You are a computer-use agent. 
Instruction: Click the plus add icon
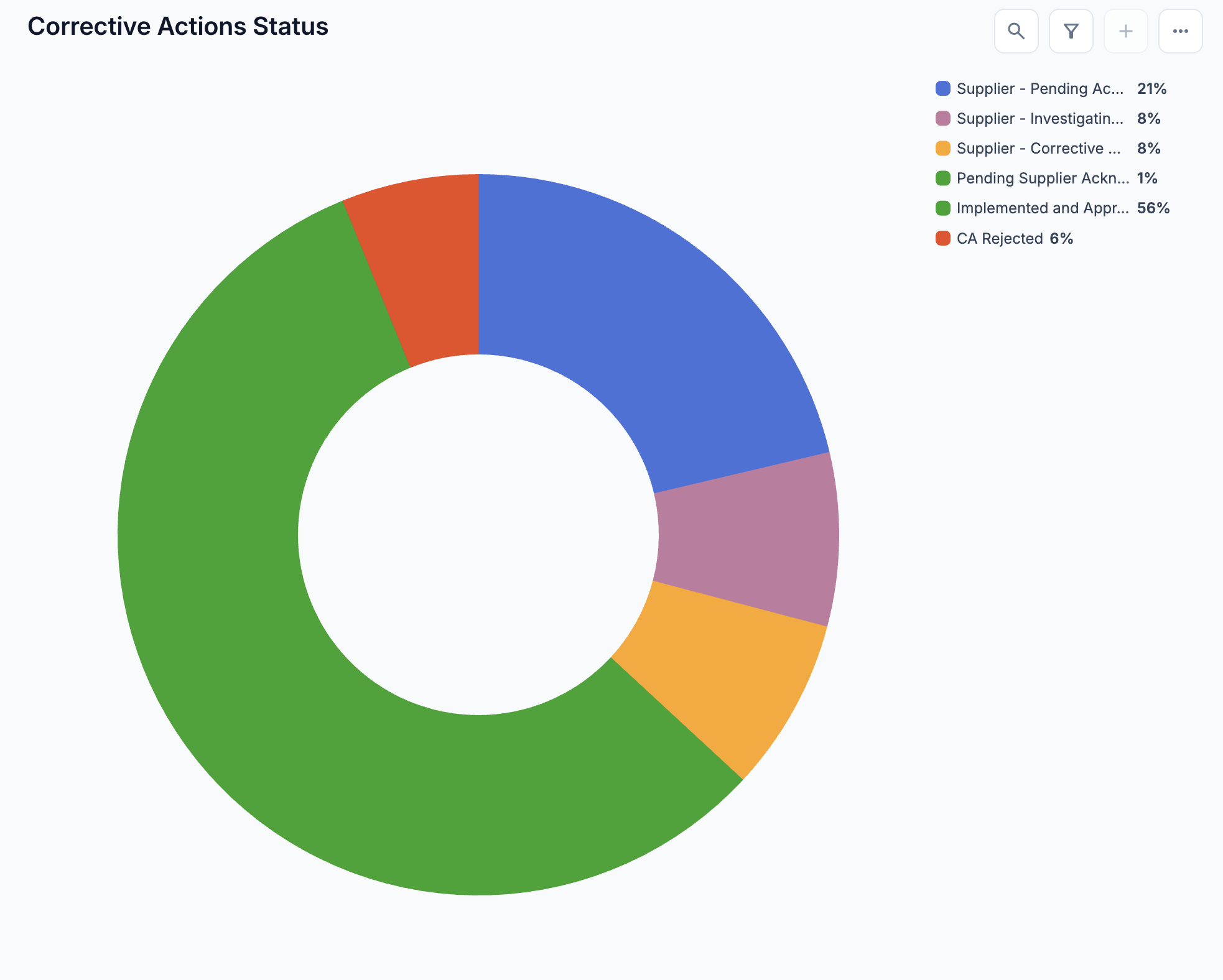coord(1125,31)
